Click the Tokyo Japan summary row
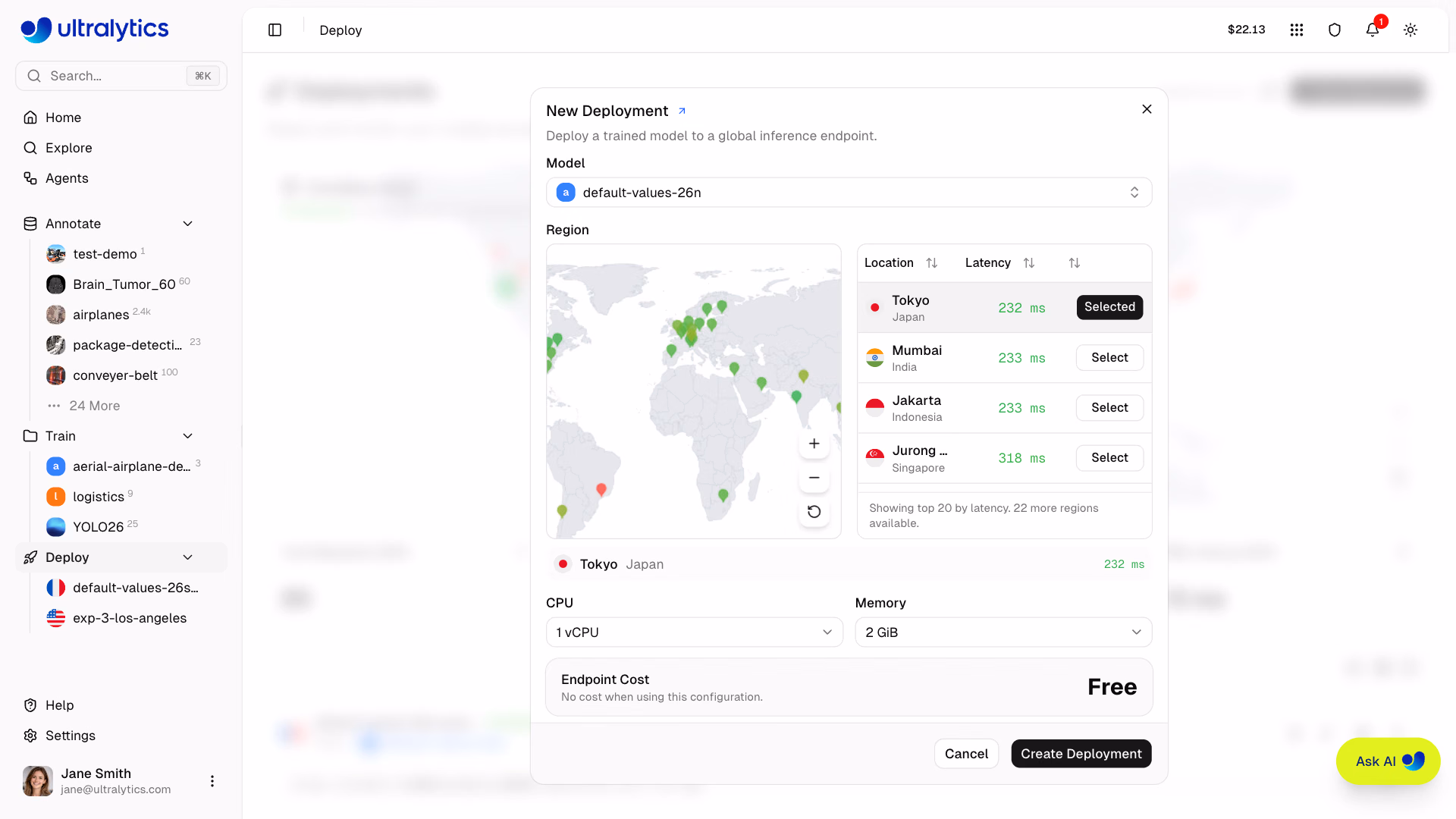Viewport: 1456px width, 819px height. (x=849, y=564)
